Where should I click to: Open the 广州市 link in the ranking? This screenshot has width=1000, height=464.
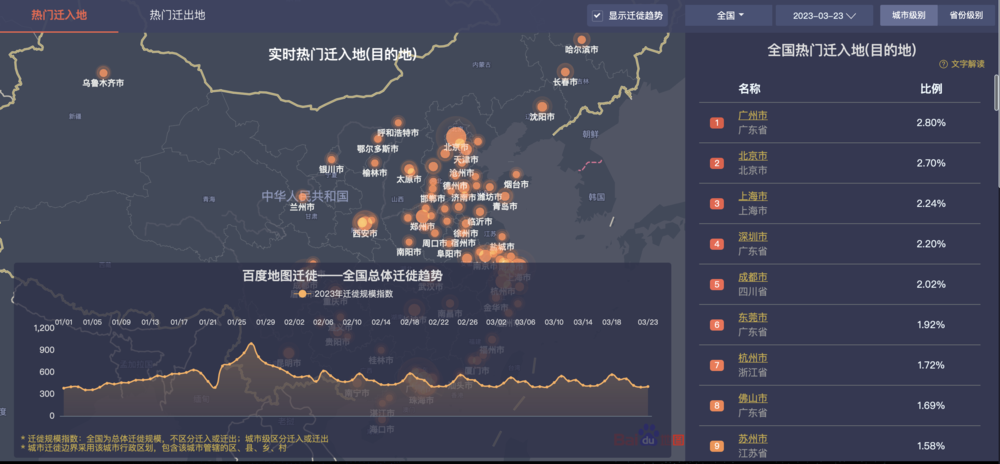pyautogui.click(x=753, y=116)
